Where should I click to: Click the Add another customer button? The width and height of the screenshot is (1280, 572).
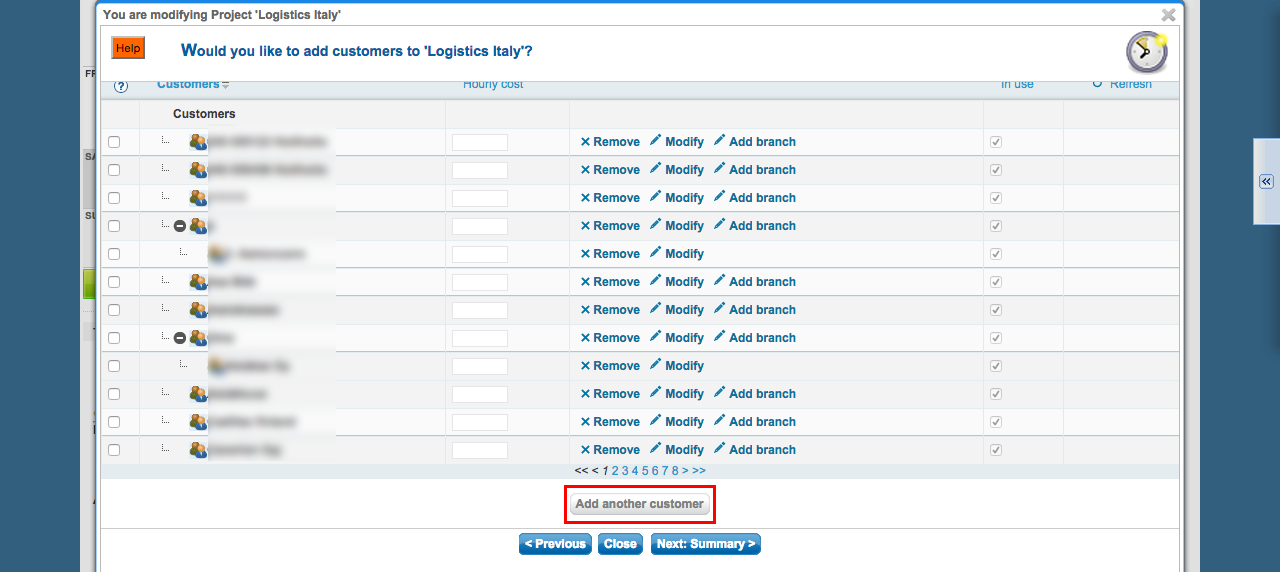(x=640, y=504)
